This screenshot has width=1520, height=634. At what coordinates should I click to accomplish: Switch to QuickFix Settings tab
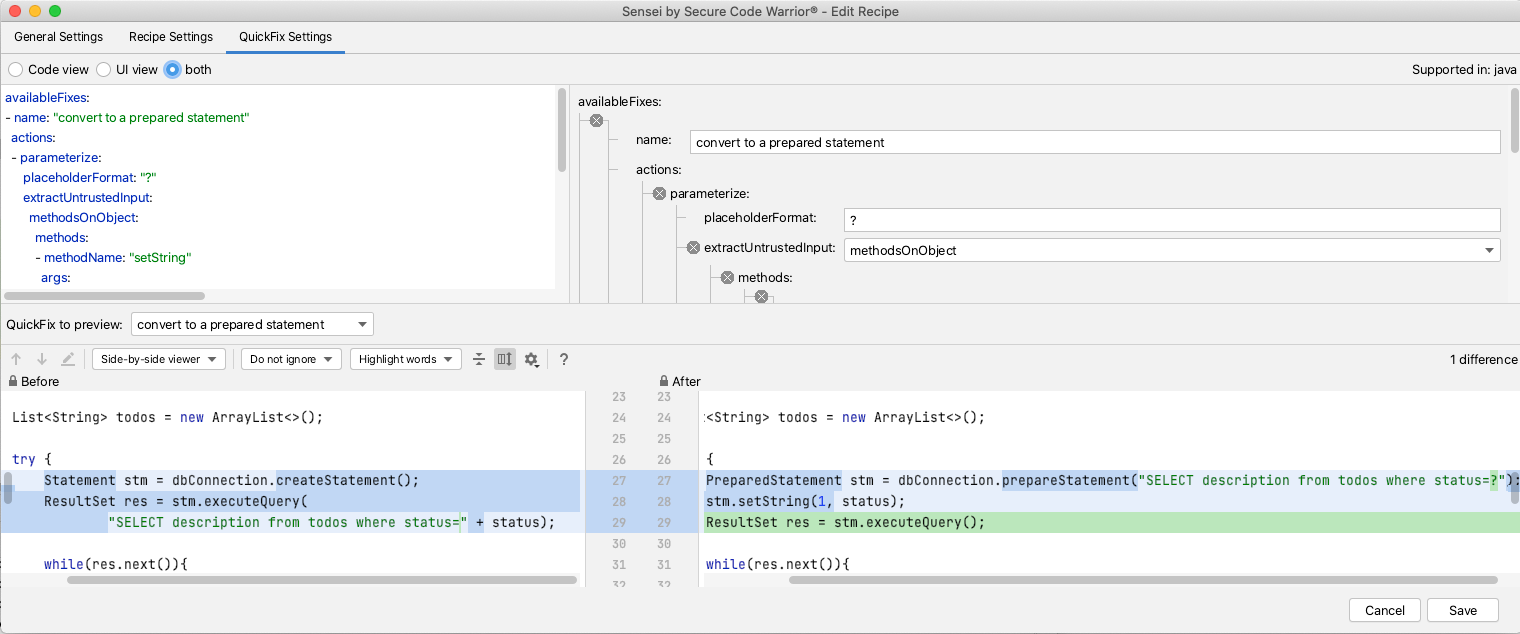click(285, 37)
